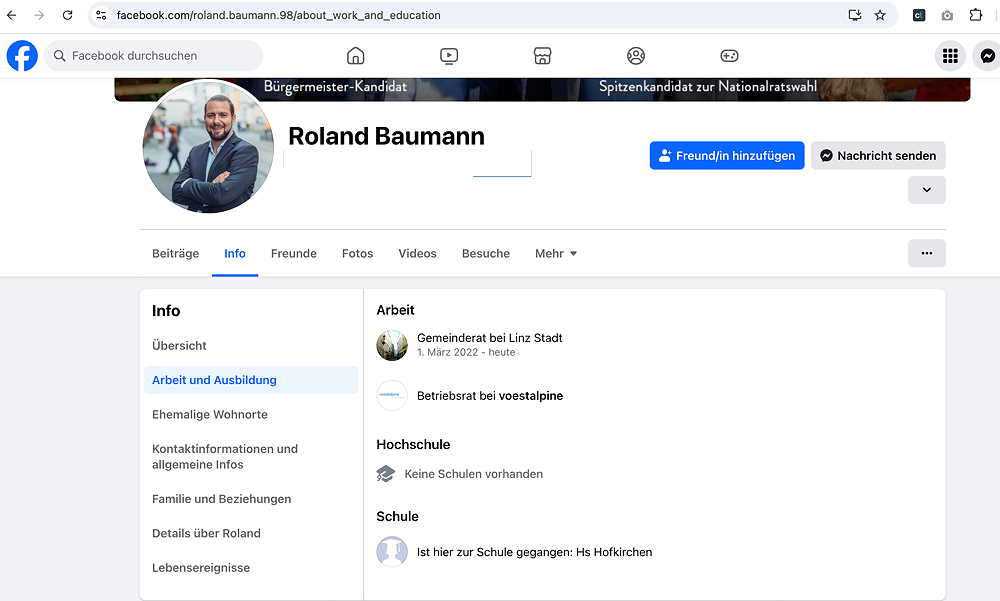
Task: Open the Gaming controller icon
Action: click(729, 56)
